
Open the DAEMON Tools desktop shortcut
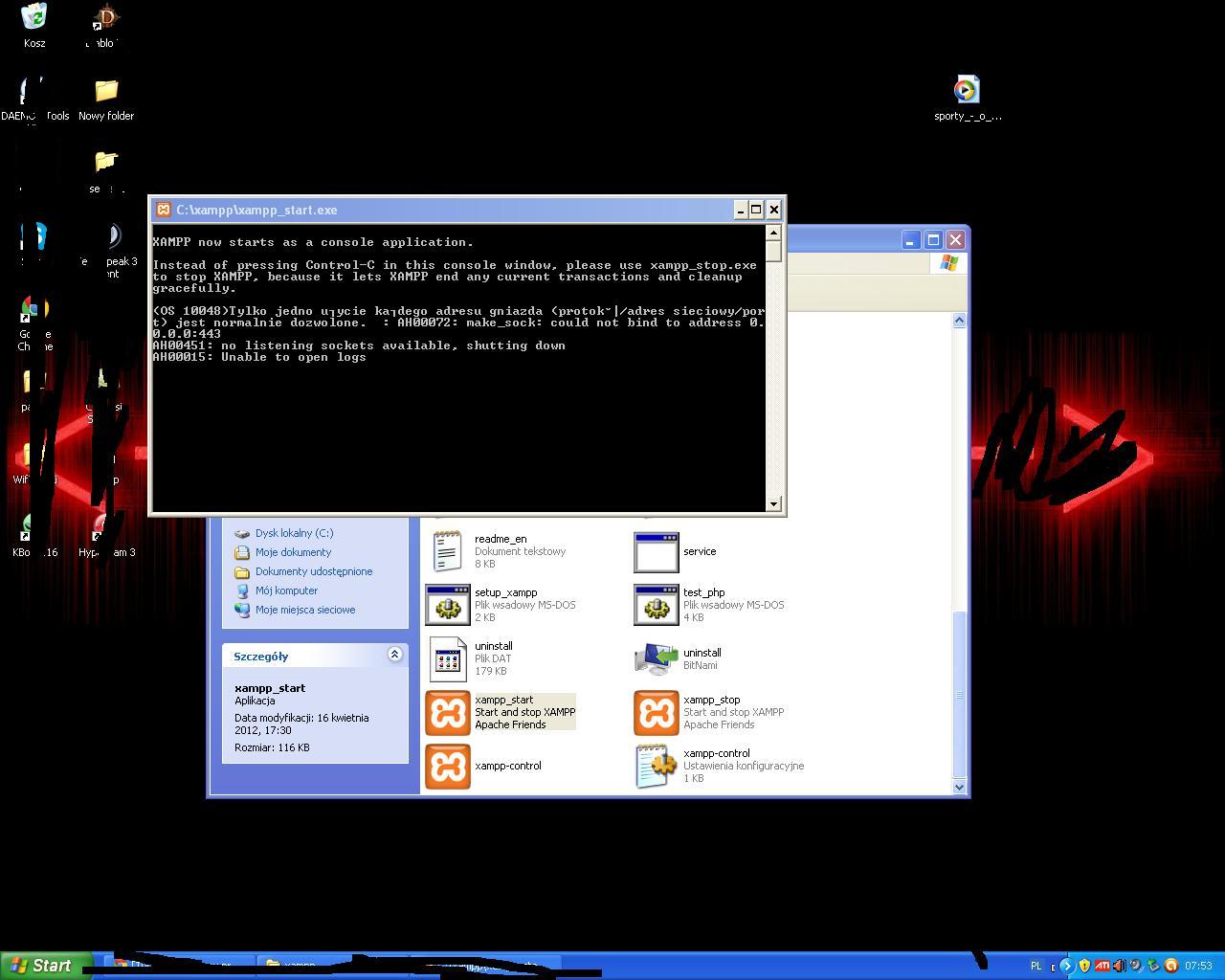pyautogui.click(x=34, y=90)
